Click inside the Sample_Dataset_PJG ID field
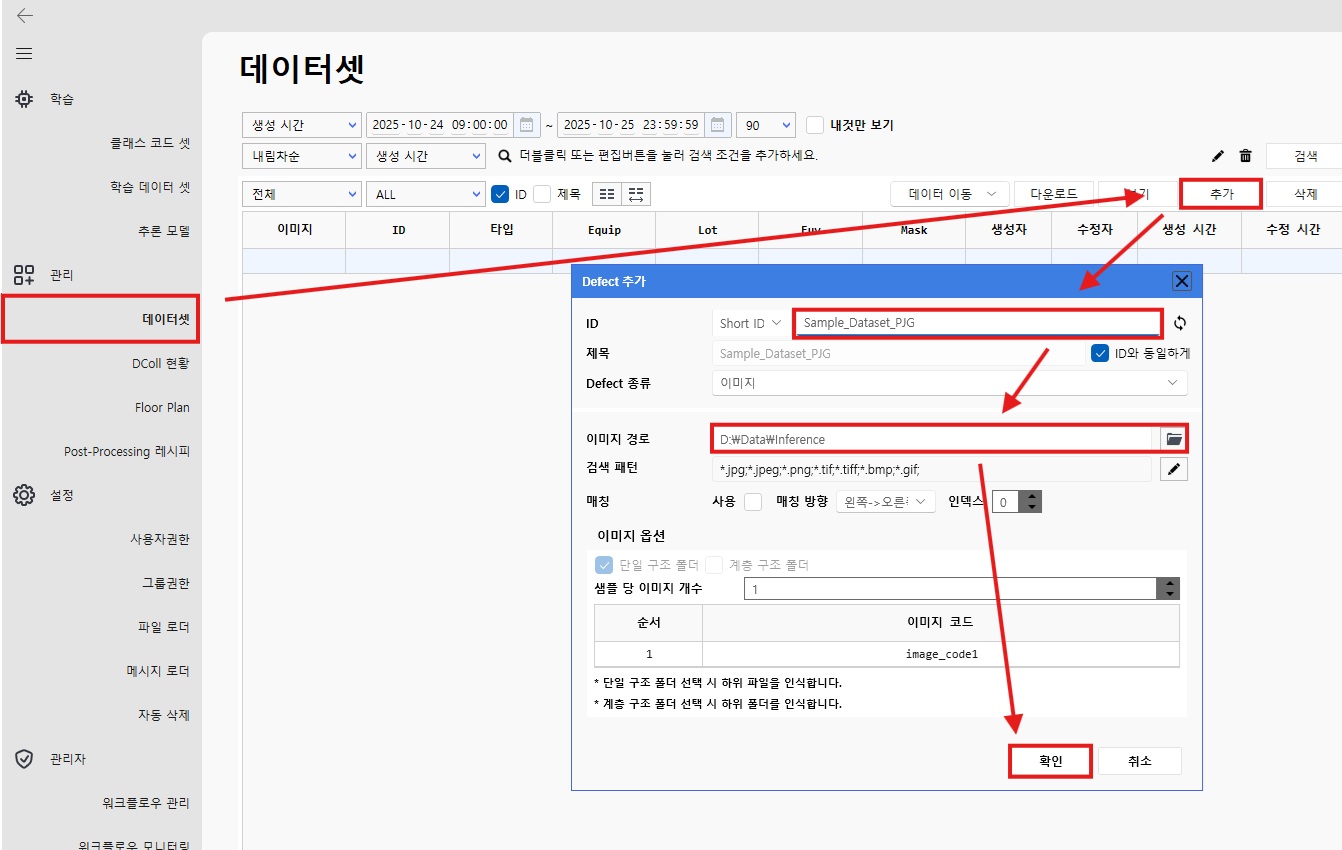1342x850 pixels. point(977,322)
